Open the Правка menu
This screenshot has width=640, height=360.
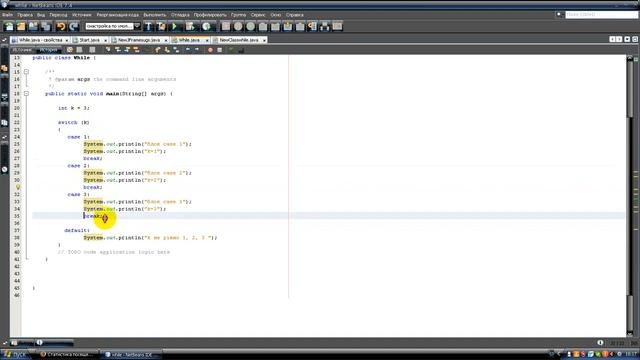pyautogui.click(x=25, y=15)
